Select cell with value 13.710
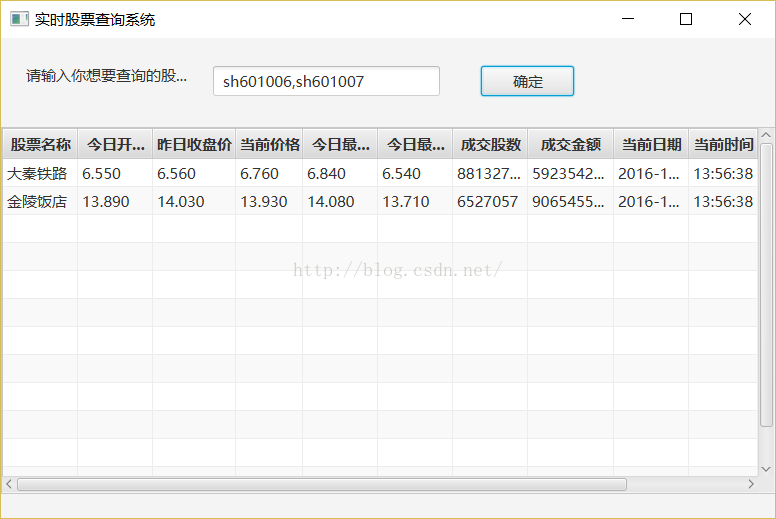 point(415,201)
